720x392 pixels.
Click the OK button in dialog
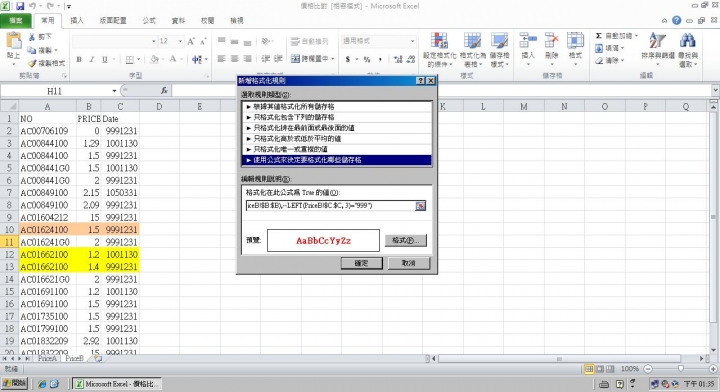coord(361,263)
